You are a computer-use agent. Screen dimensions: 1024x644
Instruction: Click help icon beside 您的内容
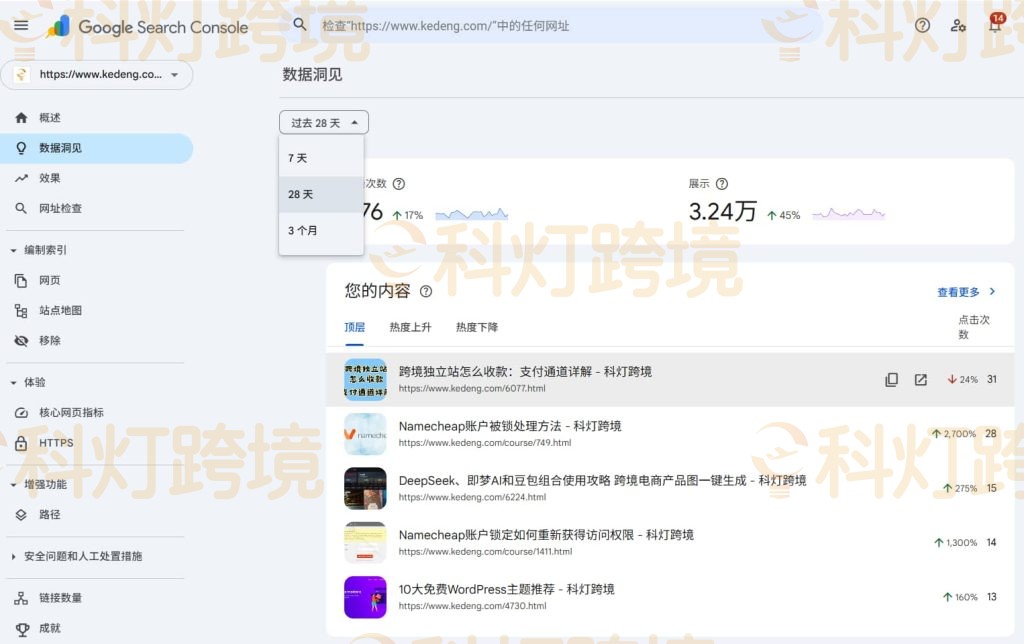(426, 291)
